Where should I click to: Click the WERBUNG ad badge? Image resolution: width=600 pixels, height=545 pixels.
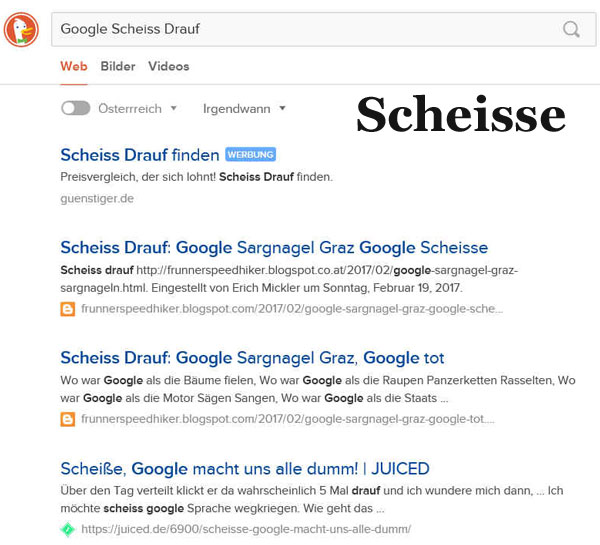pyautogui.click(x=250, y=155)
